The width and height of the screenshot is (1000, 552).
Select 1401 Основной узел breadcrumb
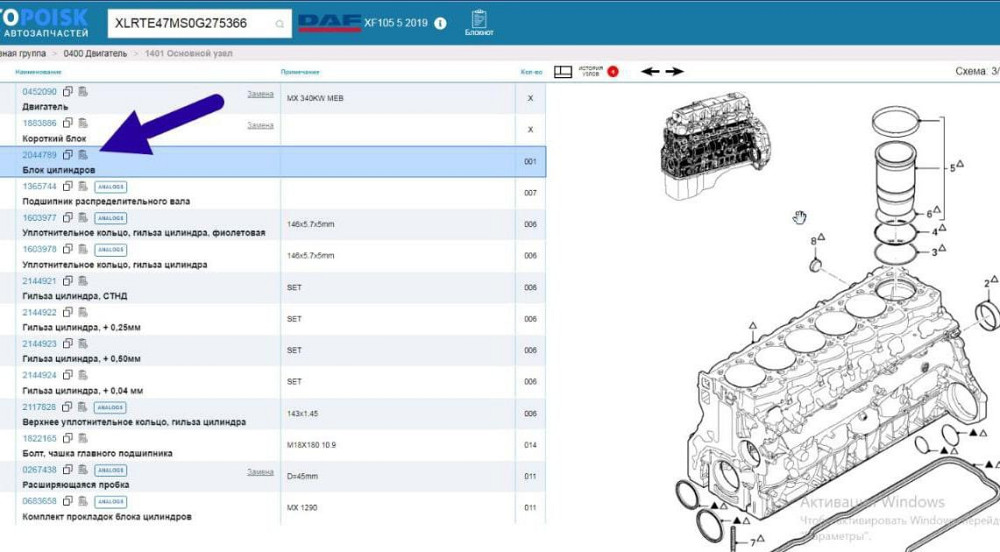tap(182, 53)
